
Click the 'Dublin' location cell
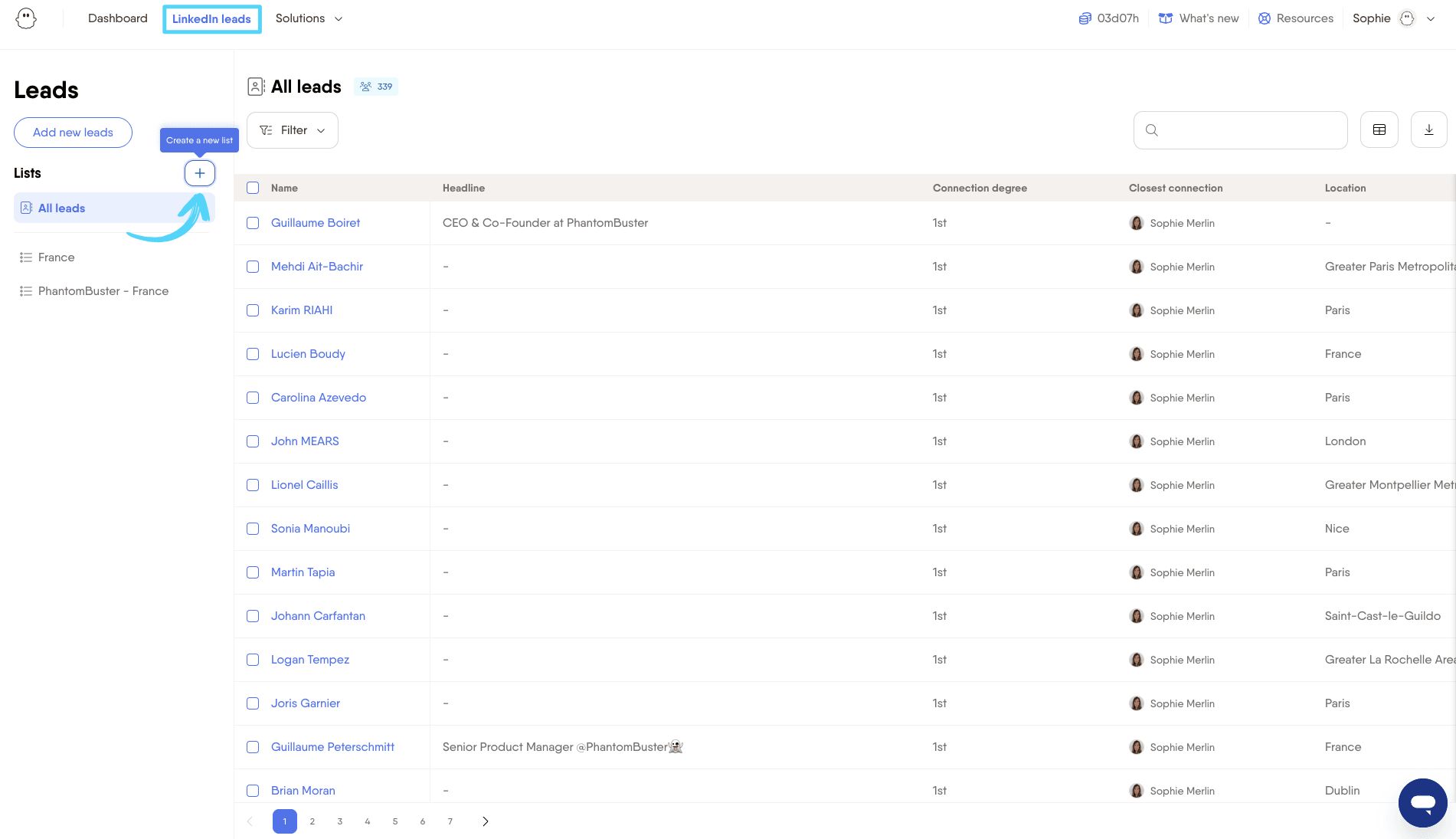point(1342,791)
